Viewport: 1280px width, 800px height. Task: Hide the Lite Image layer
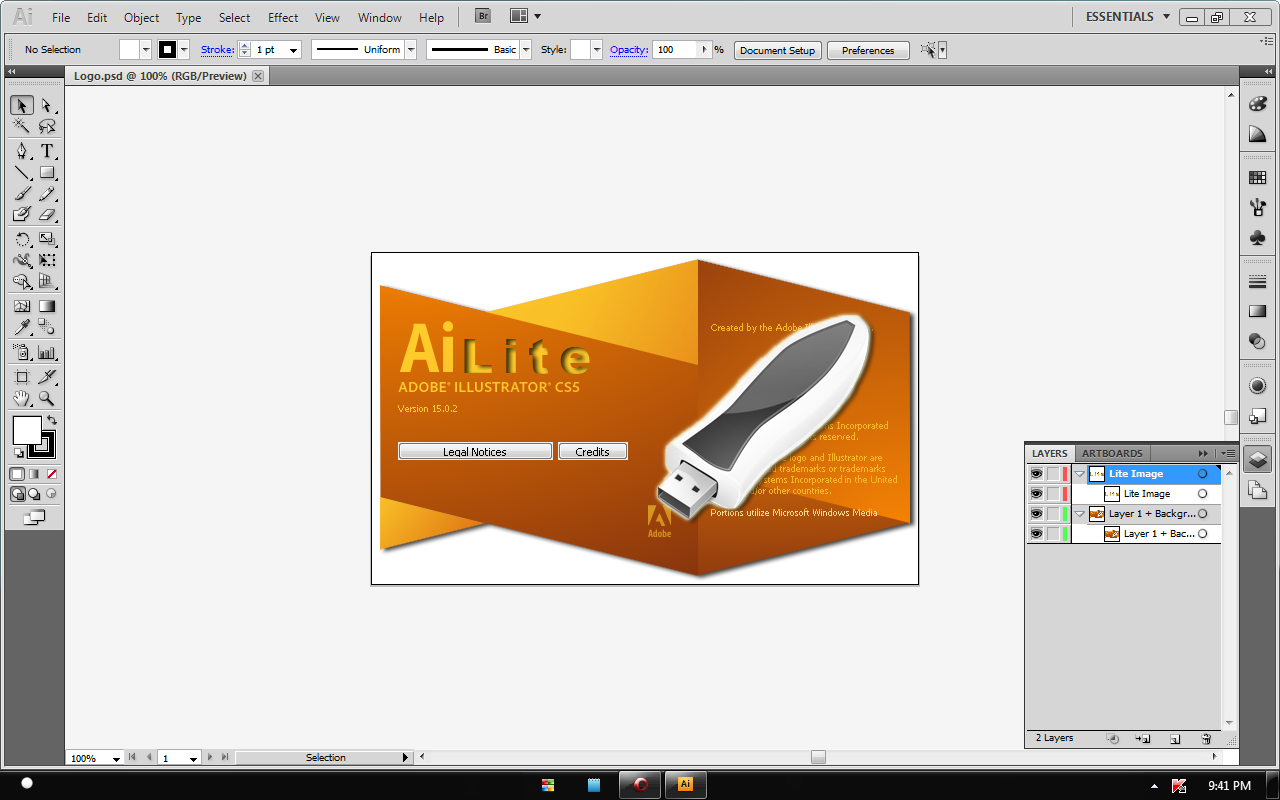[x=1036, y=474]
